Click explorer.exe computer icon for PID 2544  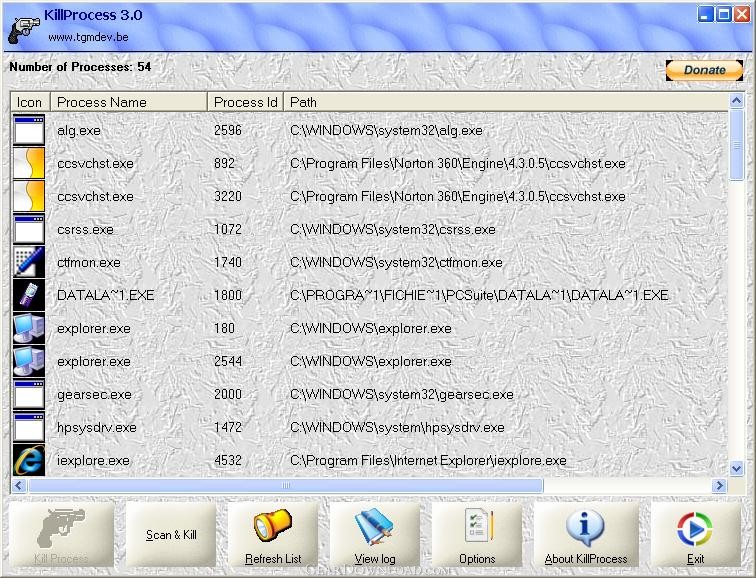29,361
